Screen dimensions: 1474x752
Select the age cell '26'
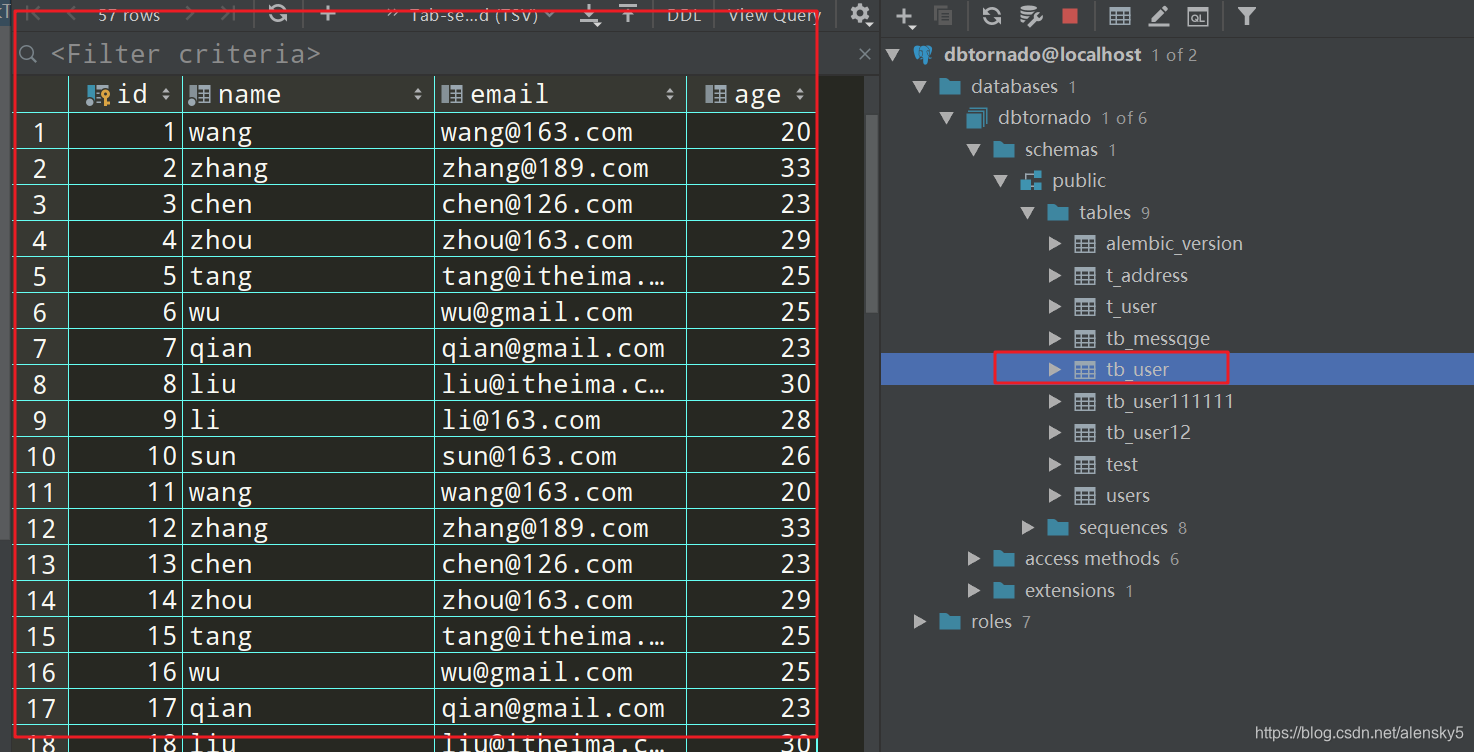(752, 456)
